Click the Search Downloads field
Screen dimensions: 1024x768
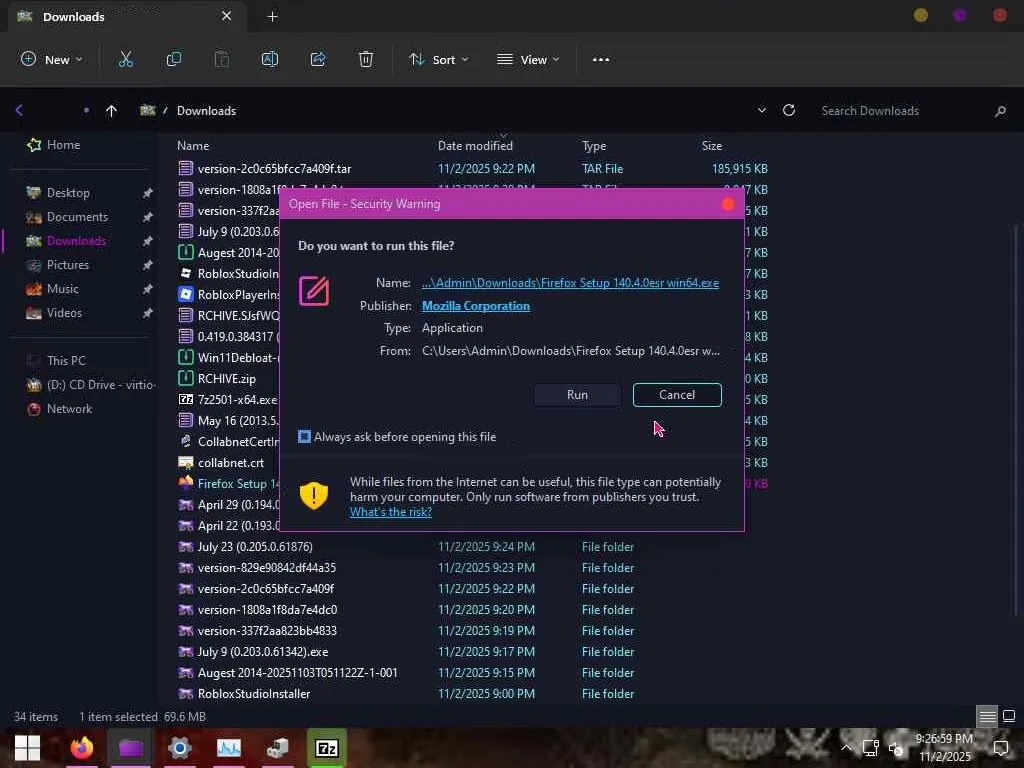(x=901, y=111)
